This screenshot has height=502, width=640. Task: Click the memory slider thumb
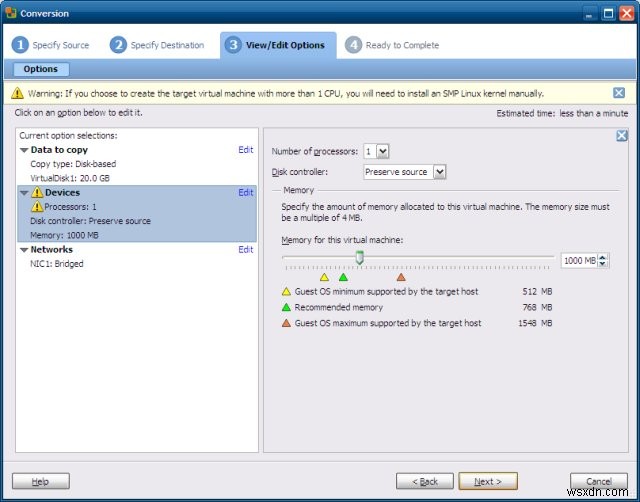point(360,258)
